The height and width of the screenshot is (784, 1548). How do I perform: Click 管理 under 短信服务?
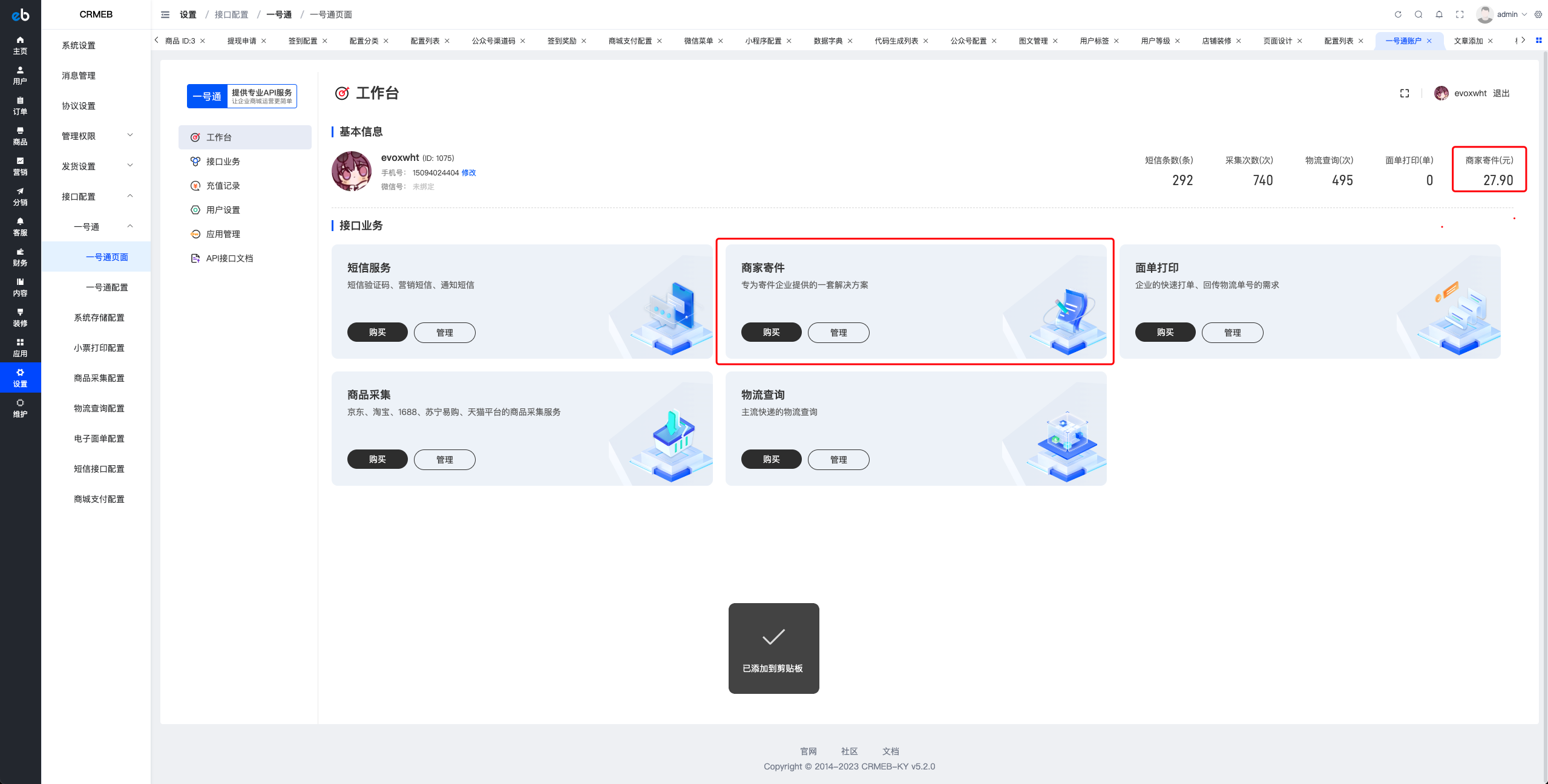445,333
